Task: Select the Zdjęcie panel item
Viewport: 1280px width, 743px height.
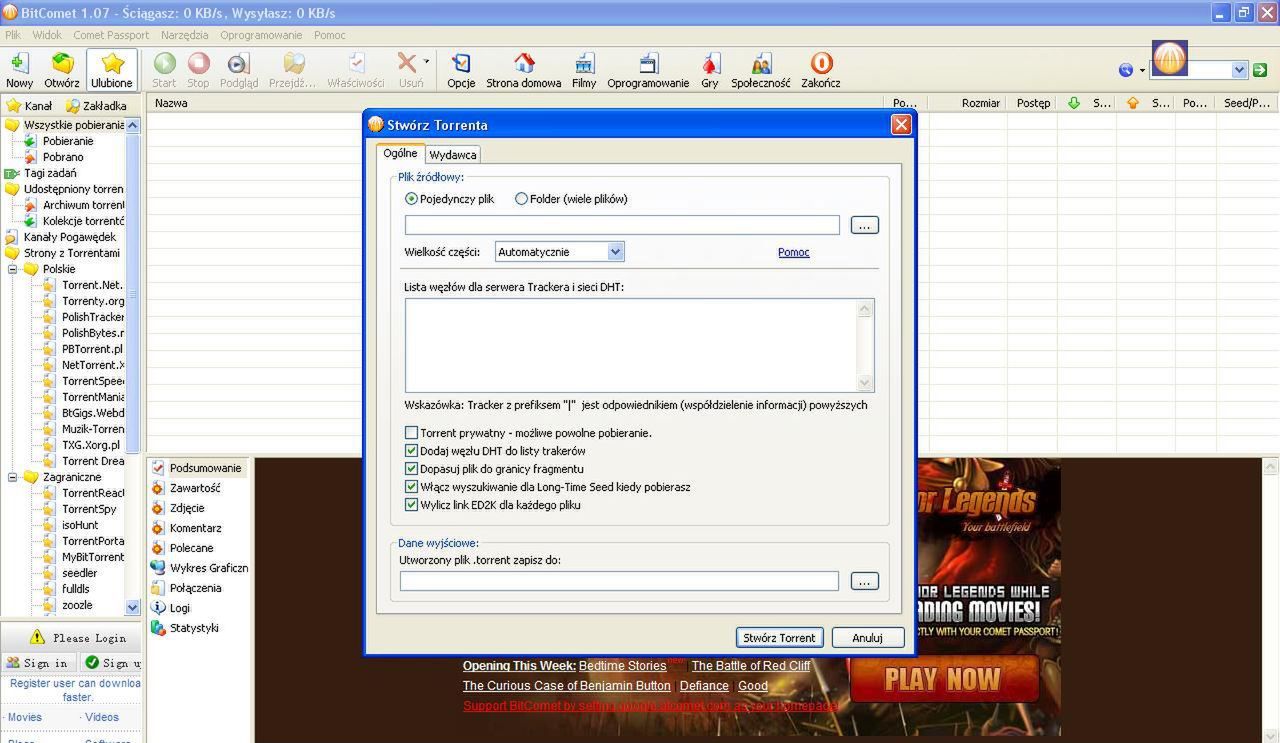Action: (x=186, y=508)
